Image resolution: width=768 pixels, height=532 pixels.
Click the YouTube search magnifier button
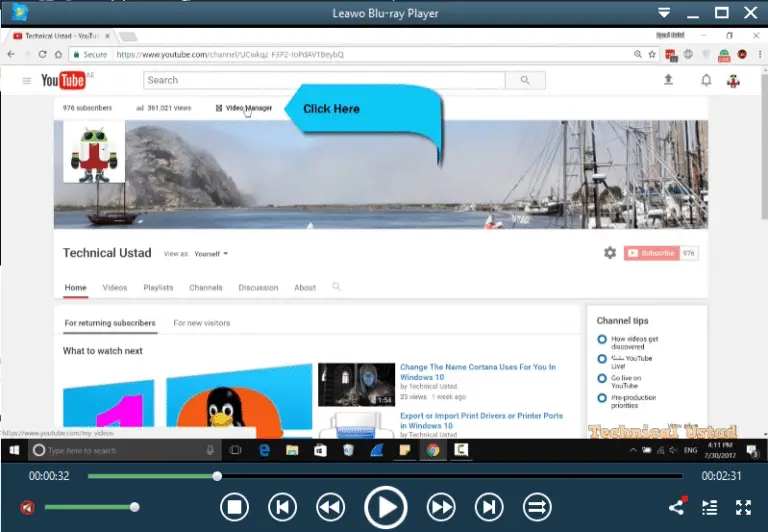(525, 80)
